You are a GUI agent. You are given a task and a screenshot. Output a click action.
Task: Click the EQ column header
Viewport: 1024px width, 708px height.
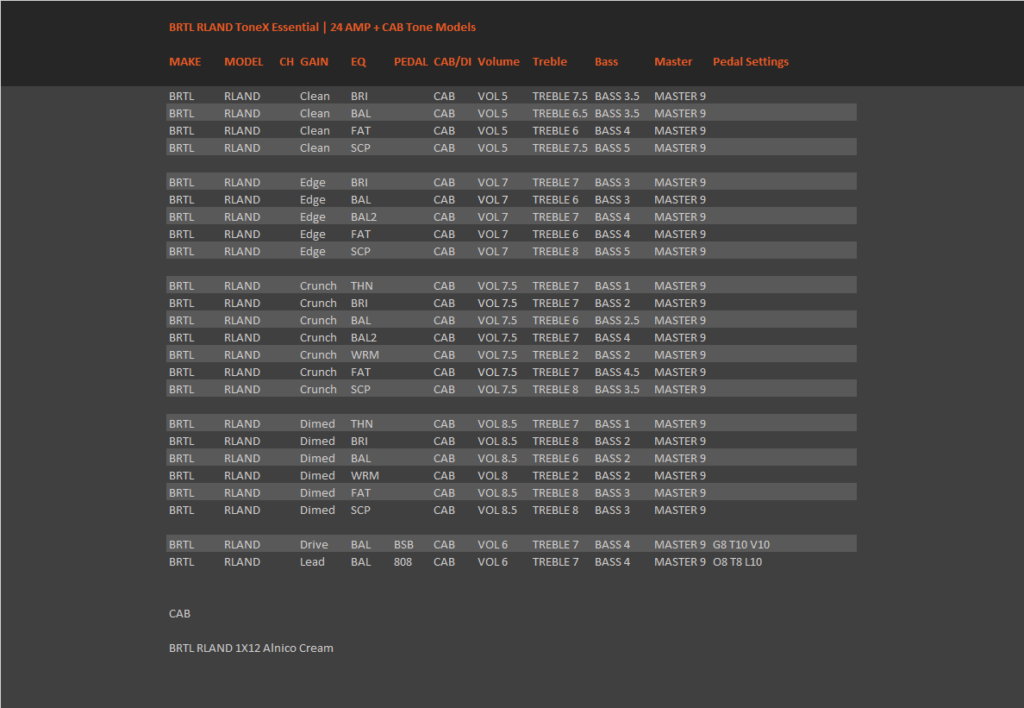tap(359, 61)
